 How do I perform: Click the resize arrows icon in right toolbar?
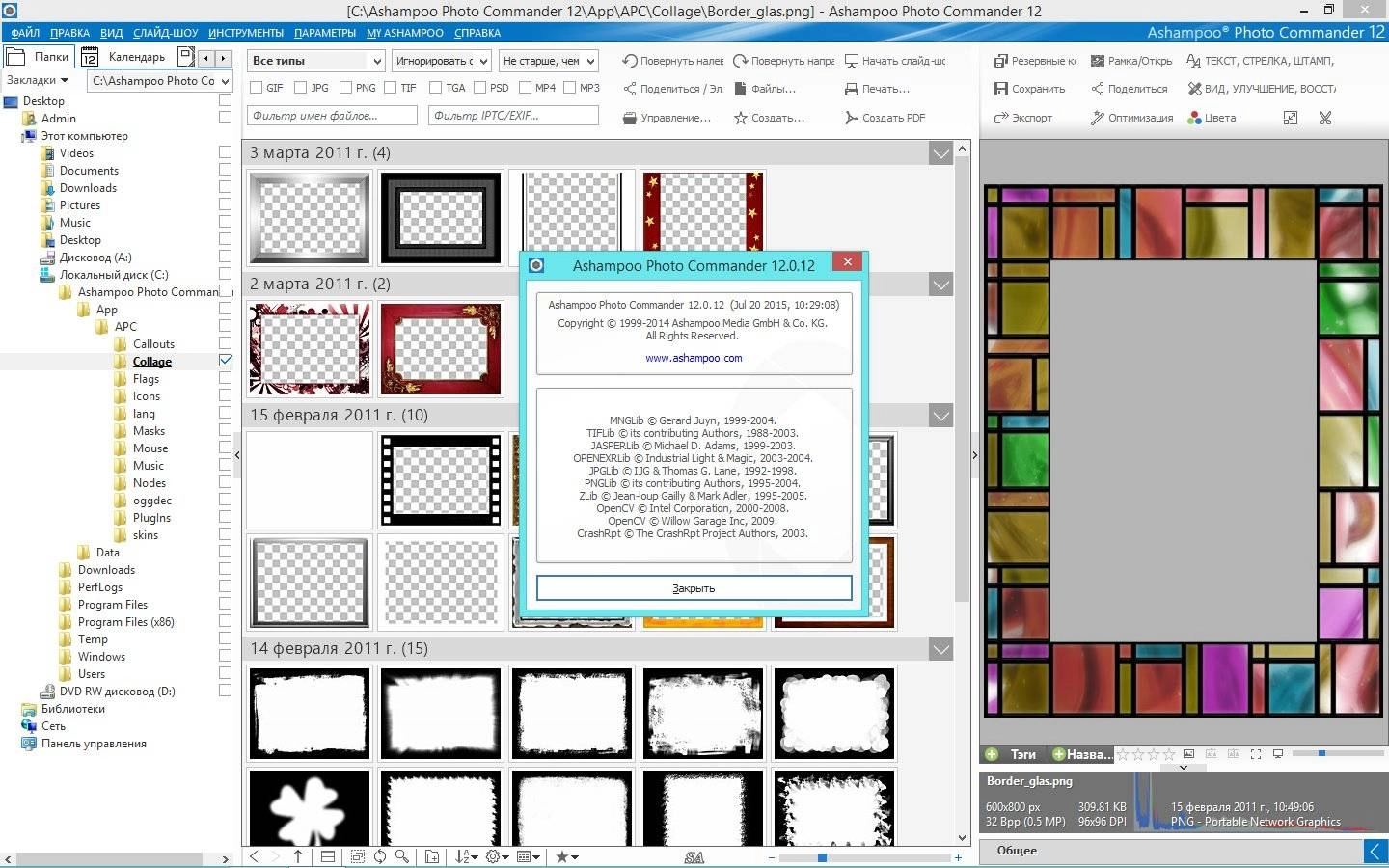[x=1291, y=118]
